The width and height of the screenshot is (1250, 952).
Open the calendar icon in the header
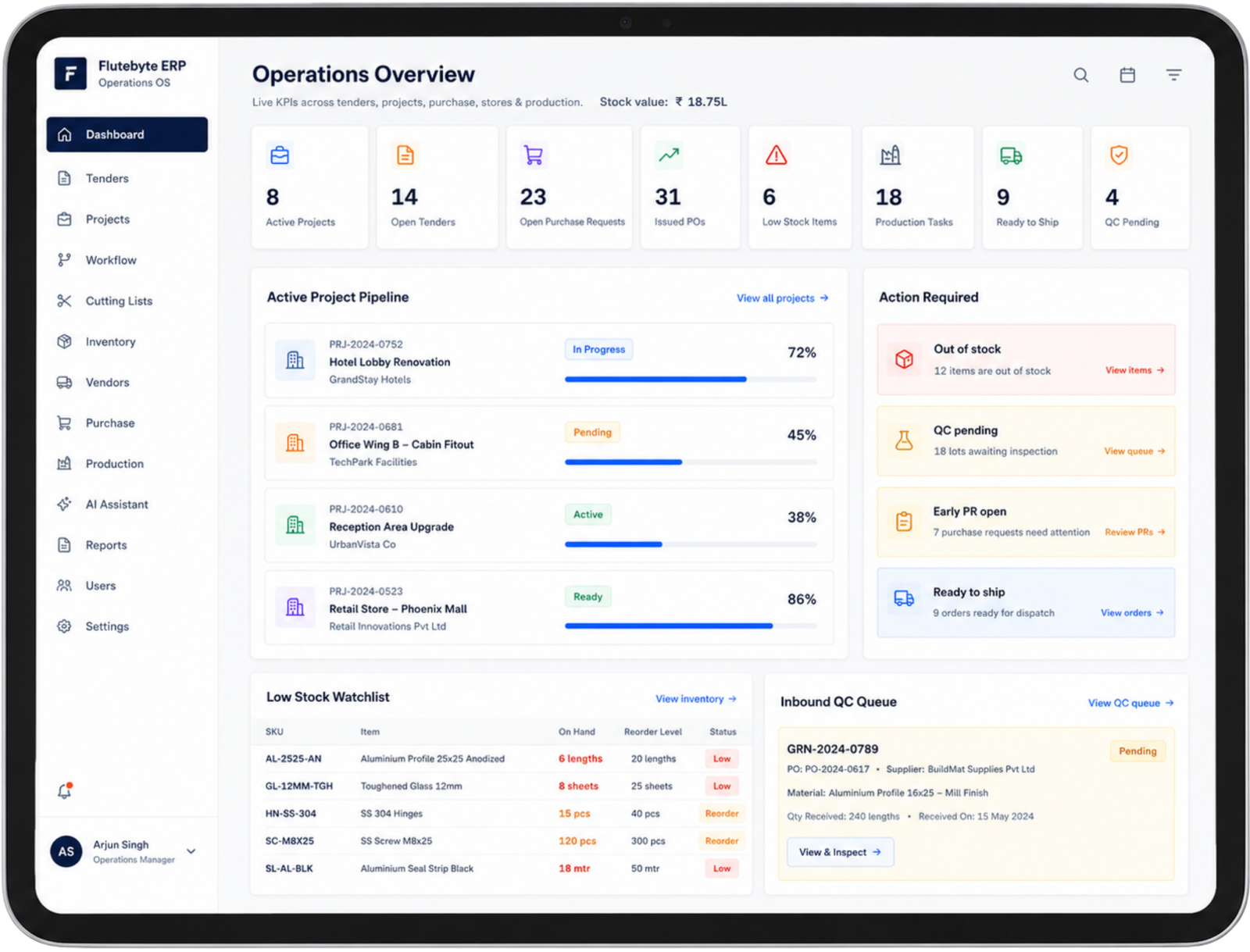tap(1127, 75)
